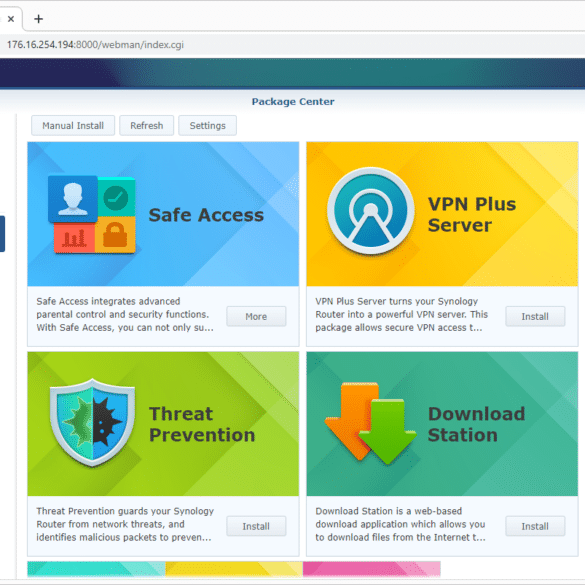
Task: Click the Download Station banner title
Action: [476, 424]
